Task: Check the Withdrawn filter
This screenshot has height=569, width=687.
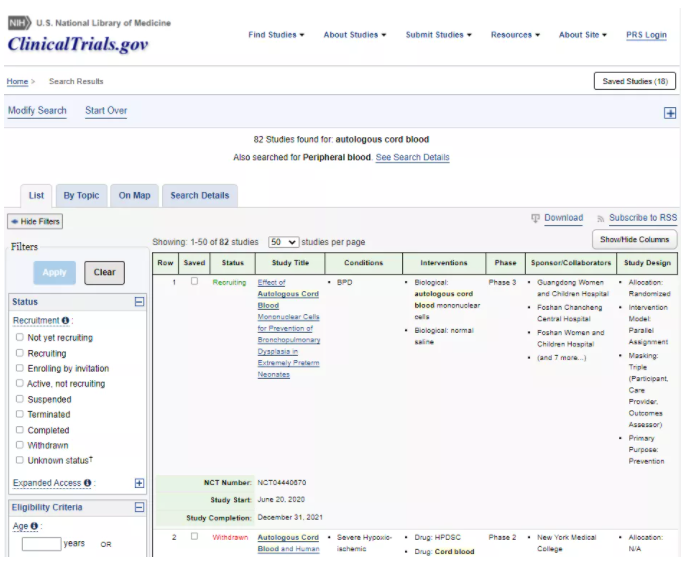Action: click(x=19, y=445)
